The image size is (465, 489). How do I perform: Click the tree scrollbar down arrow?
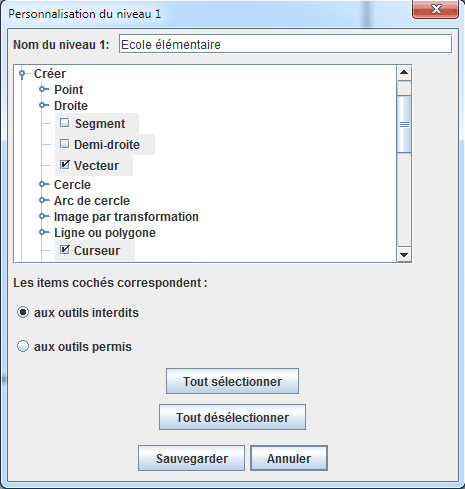click(404, 255)
